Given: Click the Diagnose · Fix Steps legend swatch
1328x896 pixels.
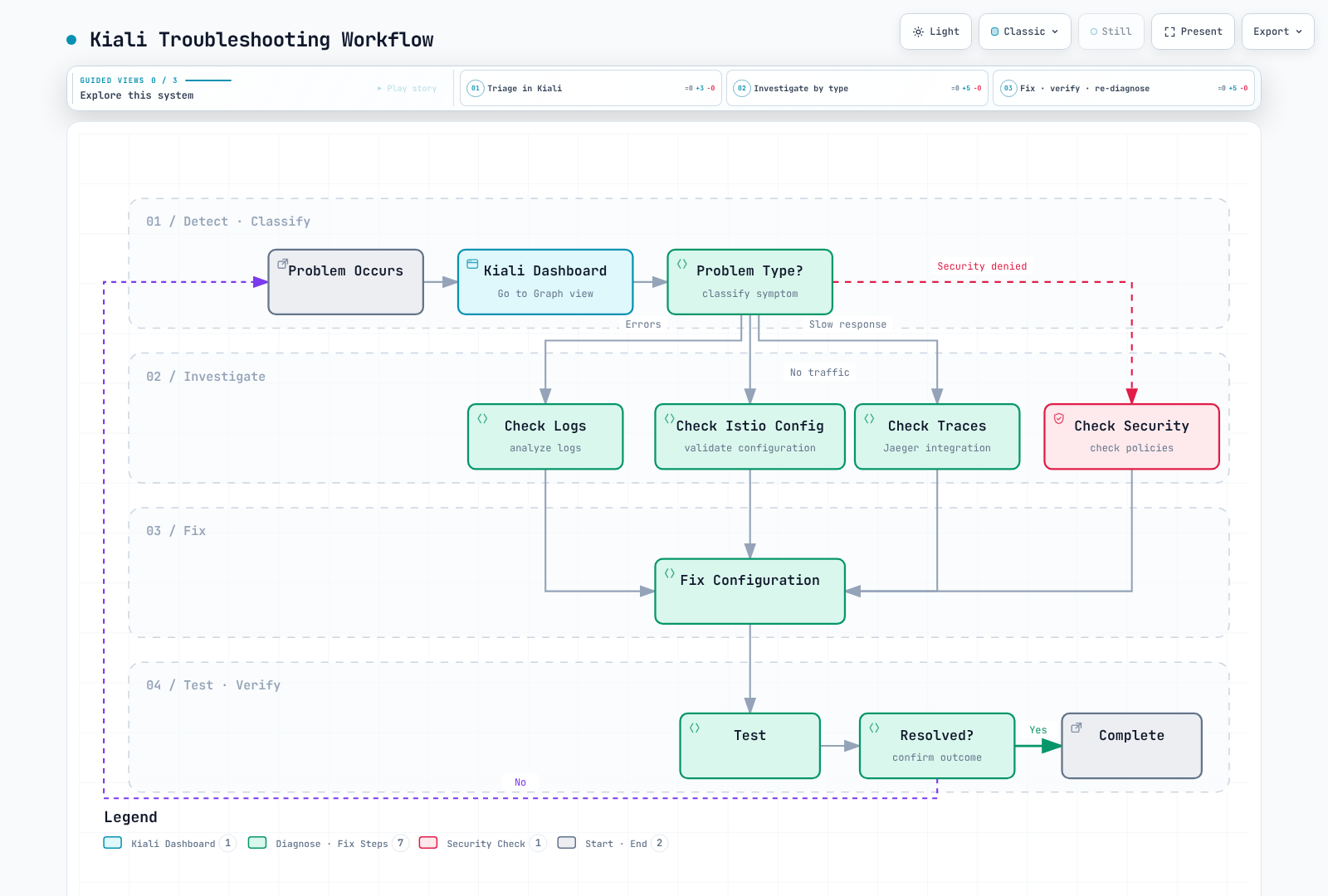Looking at the screenshot, I should (257, 843).
